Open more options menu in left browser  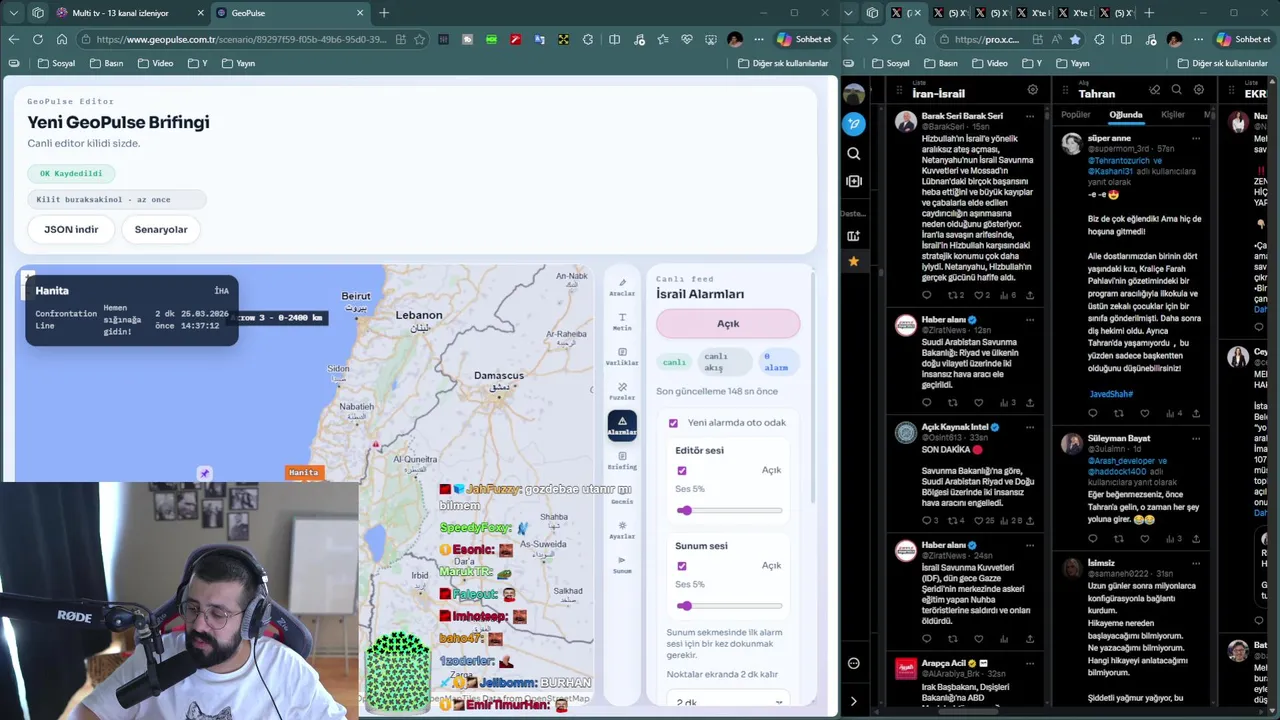coord(759,39)
